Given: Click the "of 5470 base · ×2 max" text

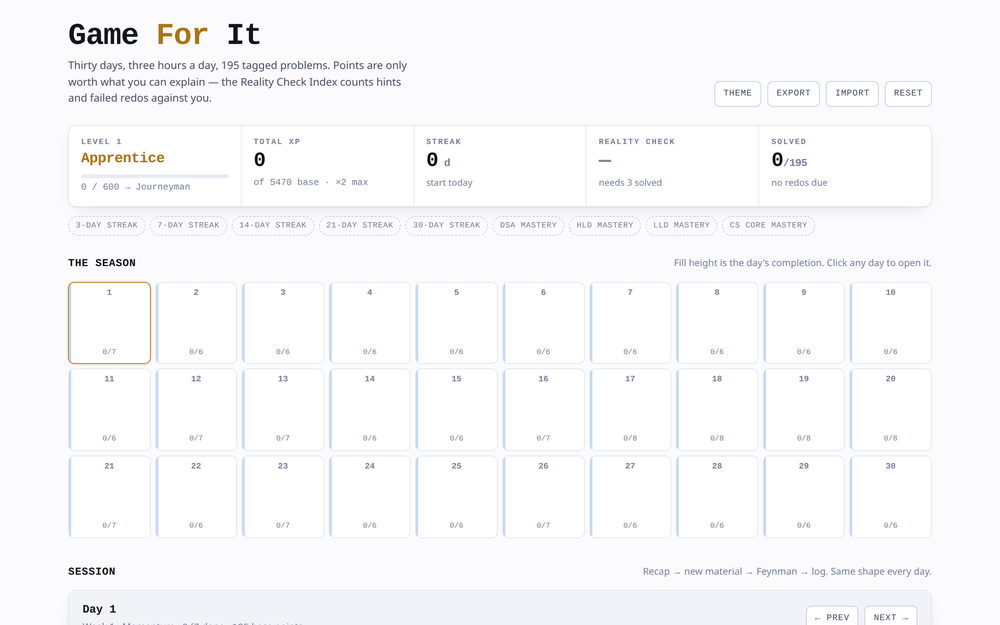Looking at the screenshot, I should [311, 182].
